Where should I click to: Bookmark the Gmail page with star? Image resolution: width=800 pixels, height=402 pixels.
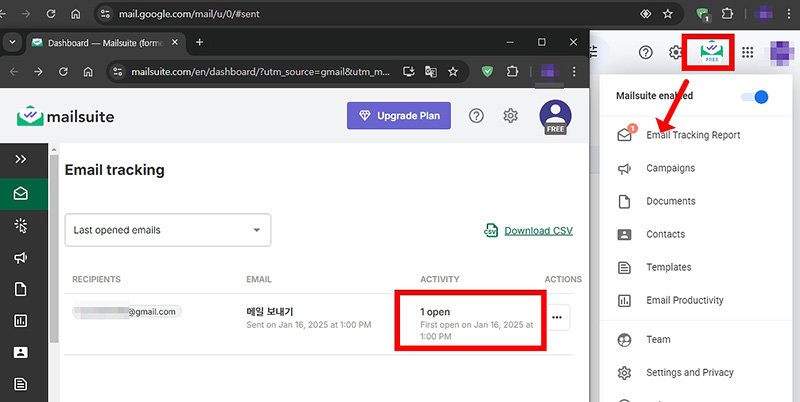tap(667, 14)
